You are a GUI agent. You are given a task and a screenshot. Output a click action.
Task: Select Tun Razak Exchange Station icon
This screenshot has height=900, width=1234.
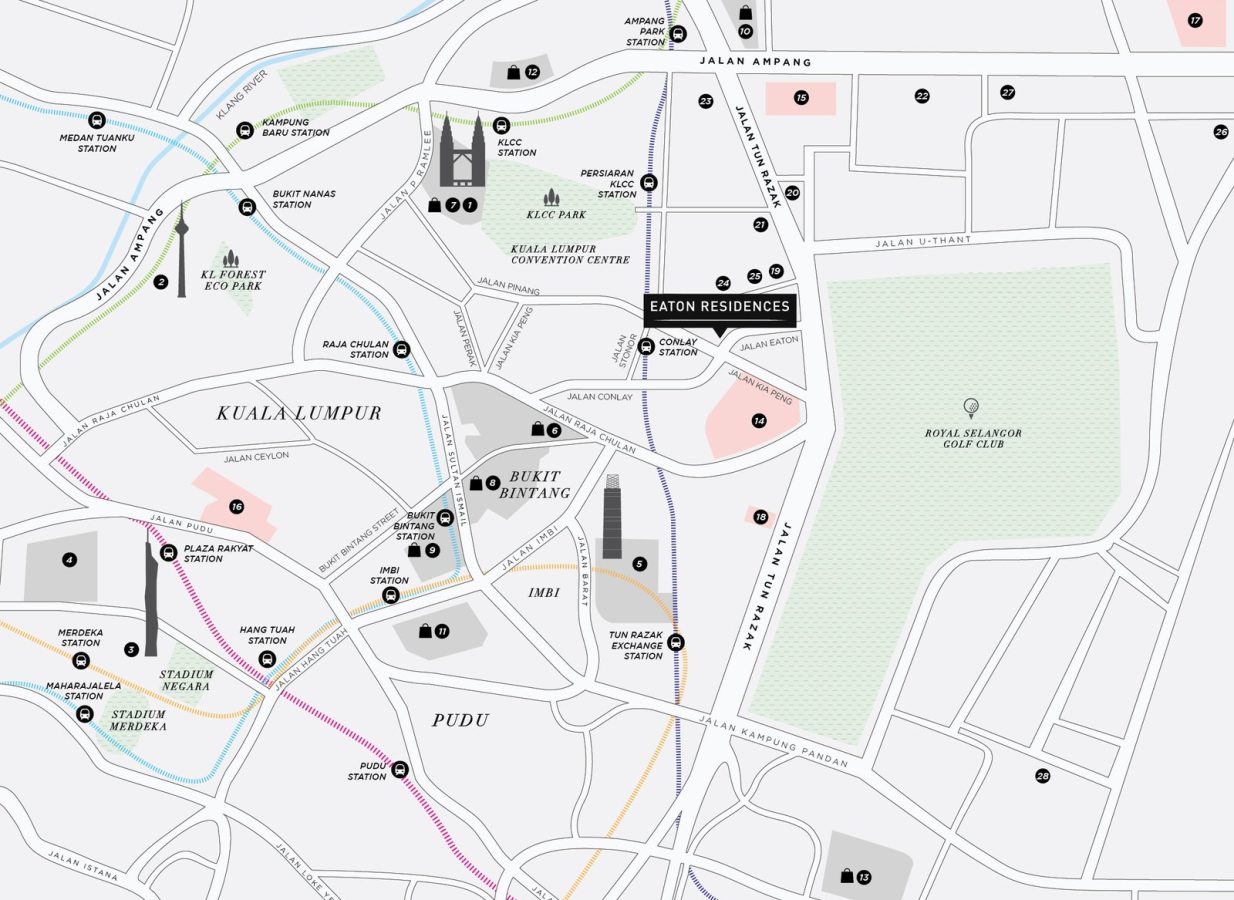click(677, 642)
